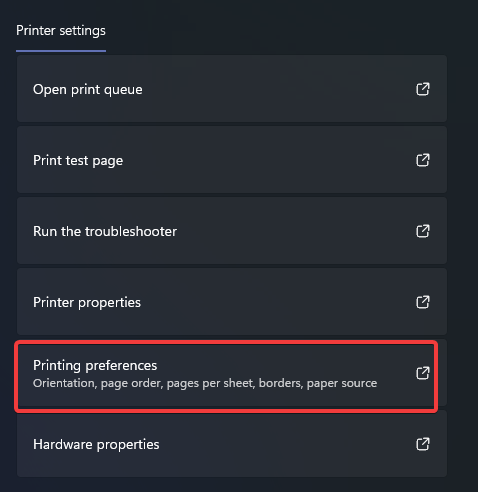Click the external-link icon for Open print queue
This screenshot has width=478, height=492.
(x=423, y=89)
